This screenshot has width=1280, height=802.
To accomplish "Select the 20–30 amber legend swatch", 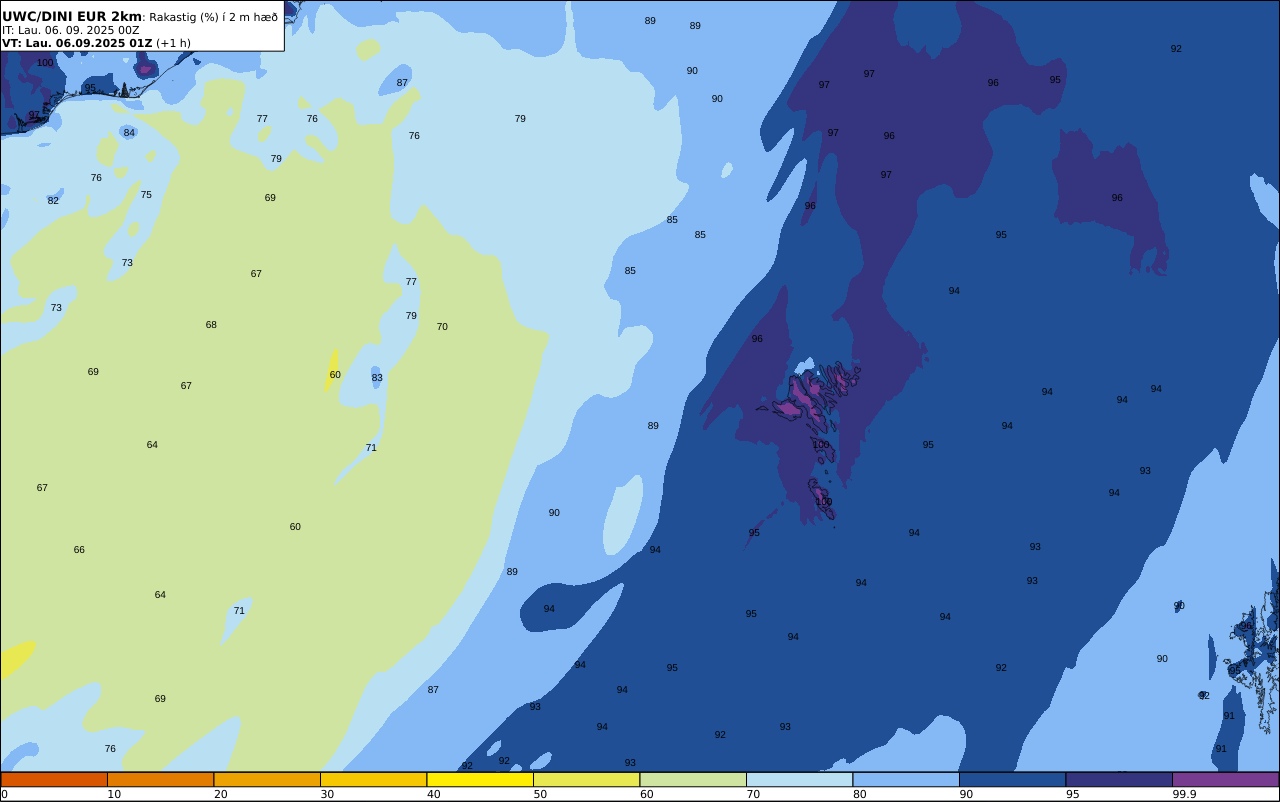I will click(267, 779).
